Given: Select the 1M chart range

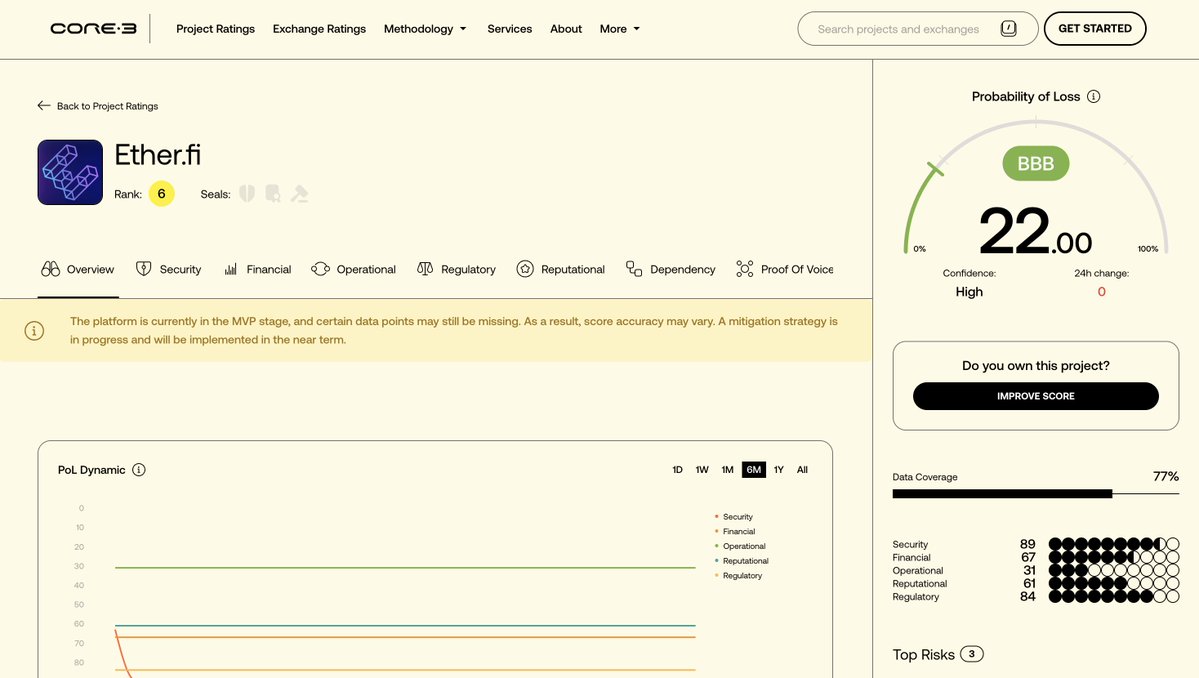Looking at the screenshot, I should tap(727, 469).
